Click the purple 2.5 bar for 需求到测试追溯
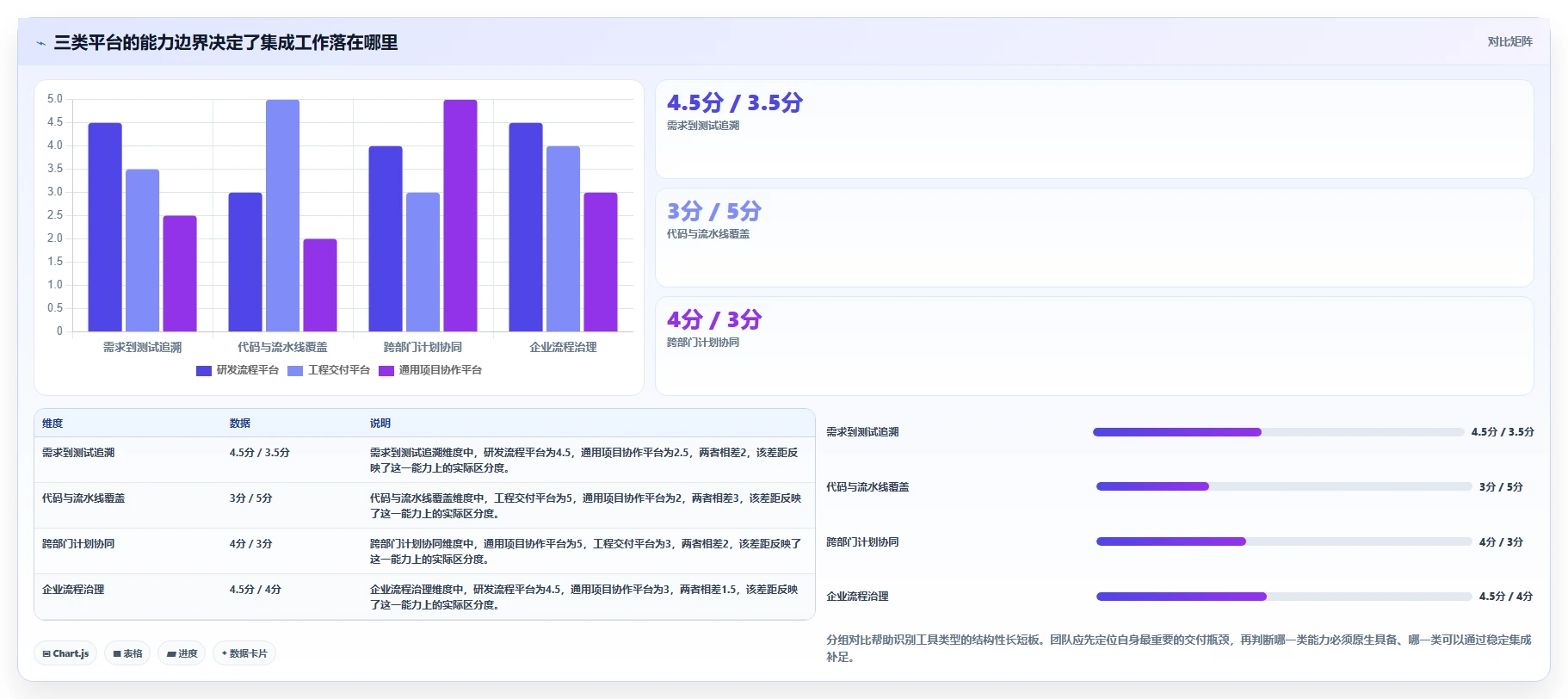The width and height of the screenshot is (1568, 699). [x=180, y=274]
